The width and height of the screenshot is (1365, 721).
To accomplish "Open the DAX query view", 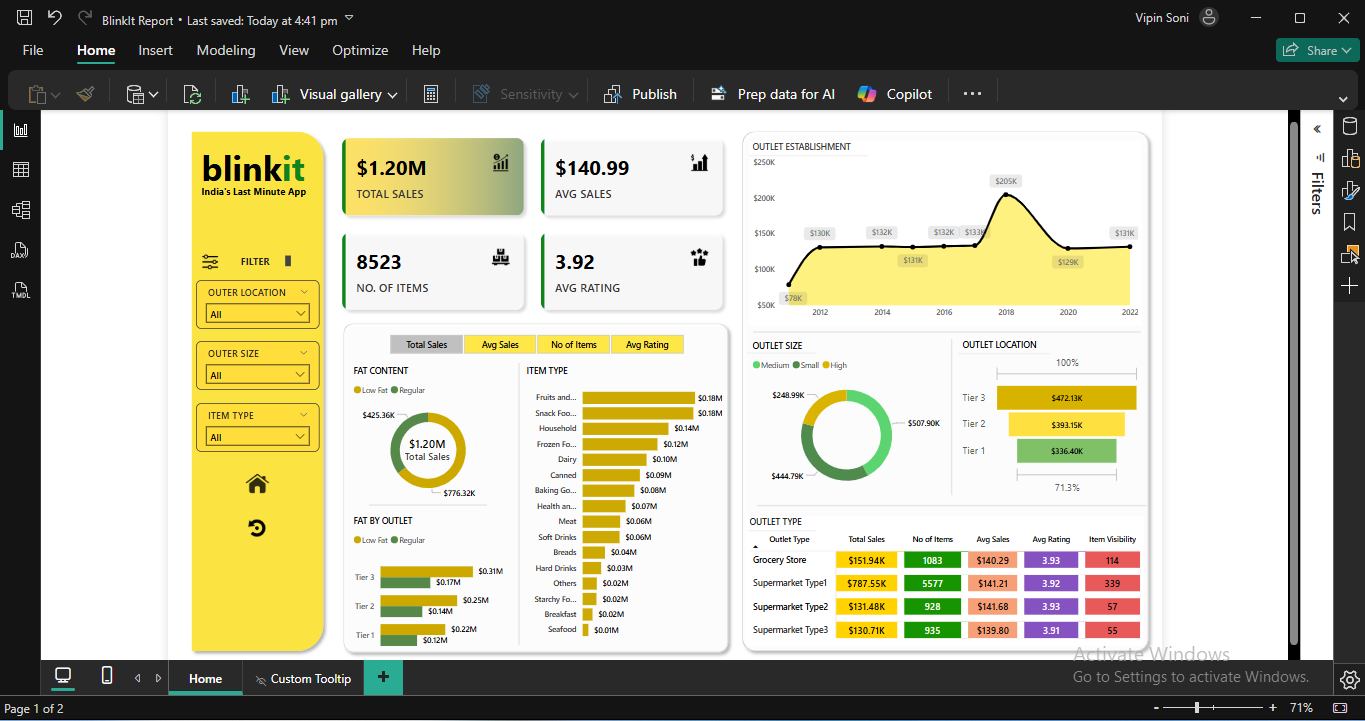I will [x=20, y=249].
